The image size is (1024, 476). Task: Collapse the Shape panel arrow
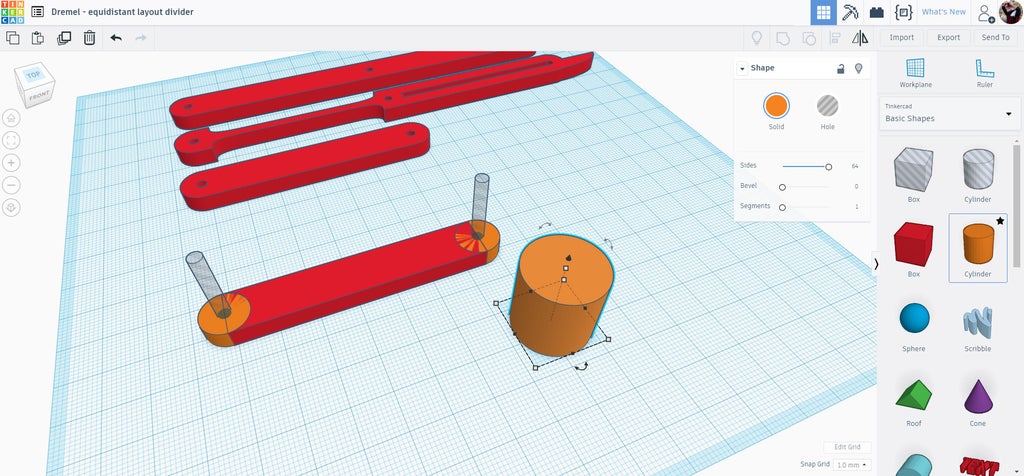[743, 69]
